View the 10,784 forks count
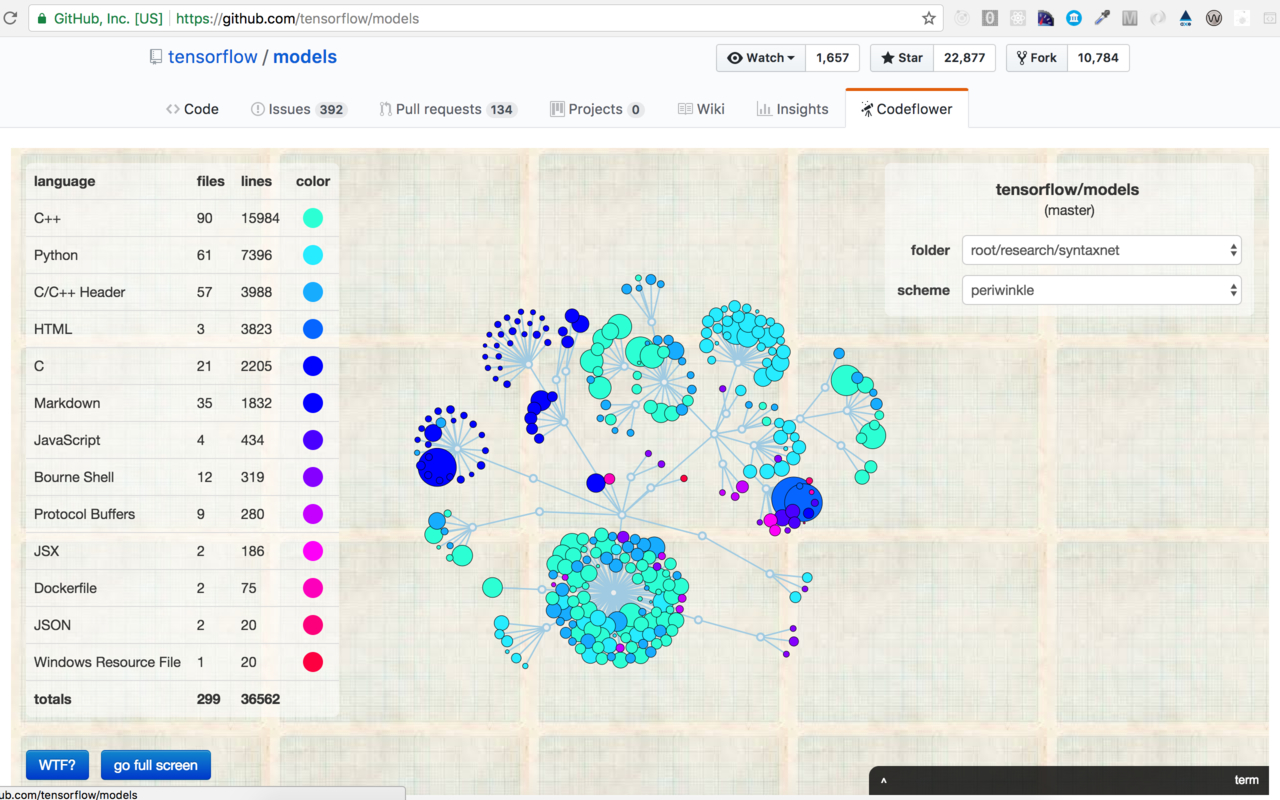The width and height of the screenshot is (1280, 800). (1098, 58)
